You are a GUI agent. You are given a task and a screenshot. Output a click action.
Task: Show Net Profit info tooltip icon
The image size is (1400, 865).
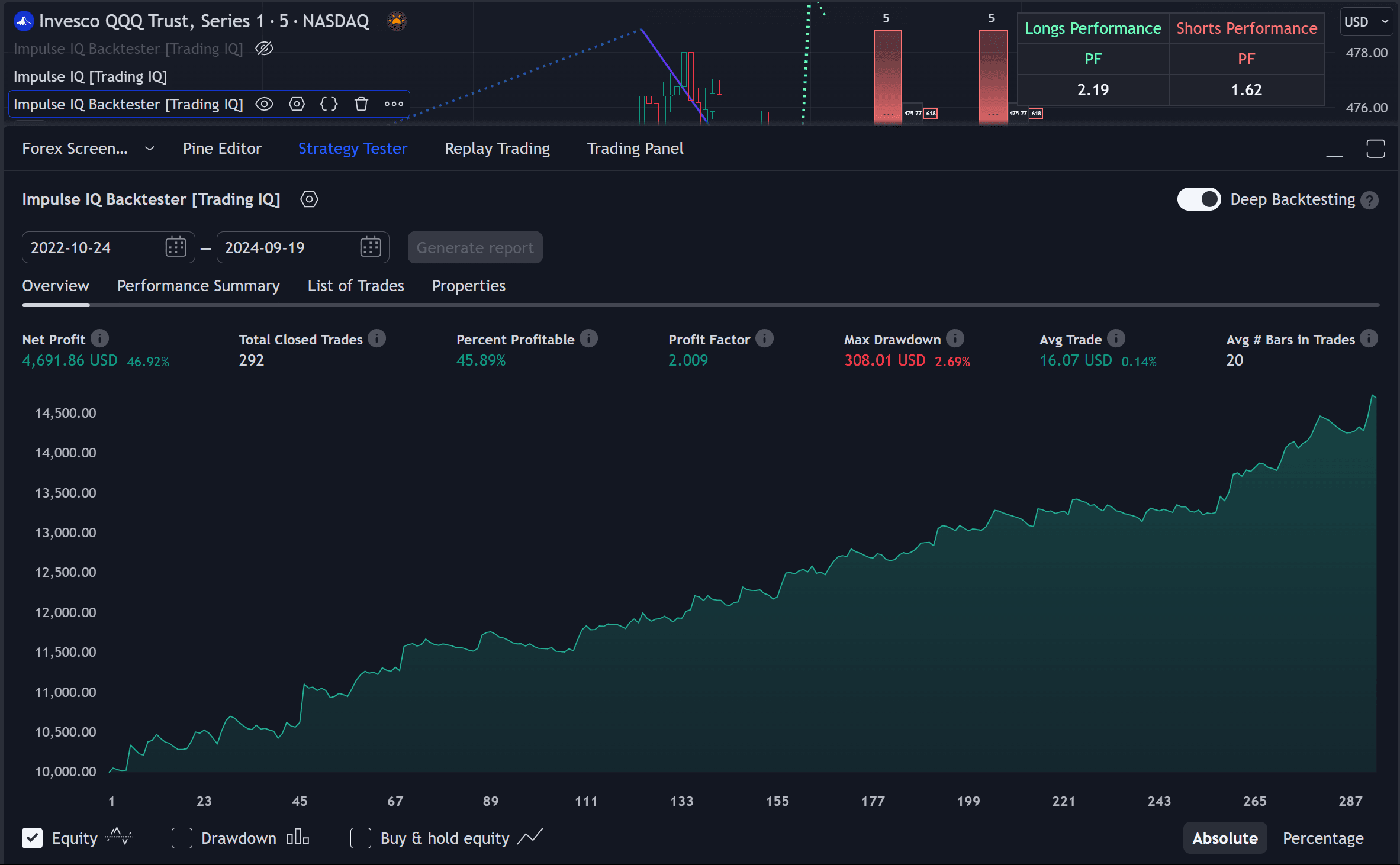click(x=99, y=338)
